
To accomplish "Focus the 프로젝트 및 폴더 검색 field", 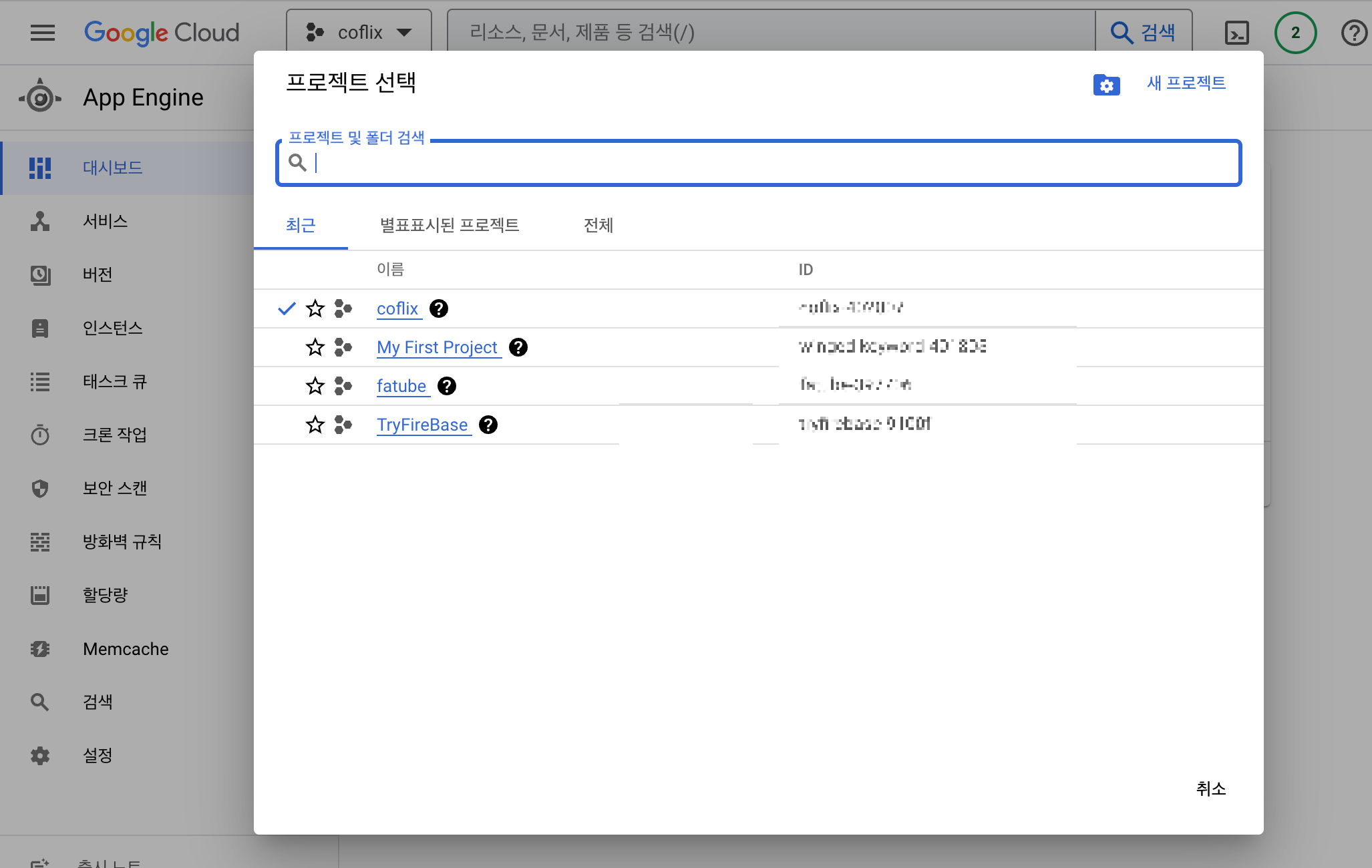I will [x=768, y=163].
